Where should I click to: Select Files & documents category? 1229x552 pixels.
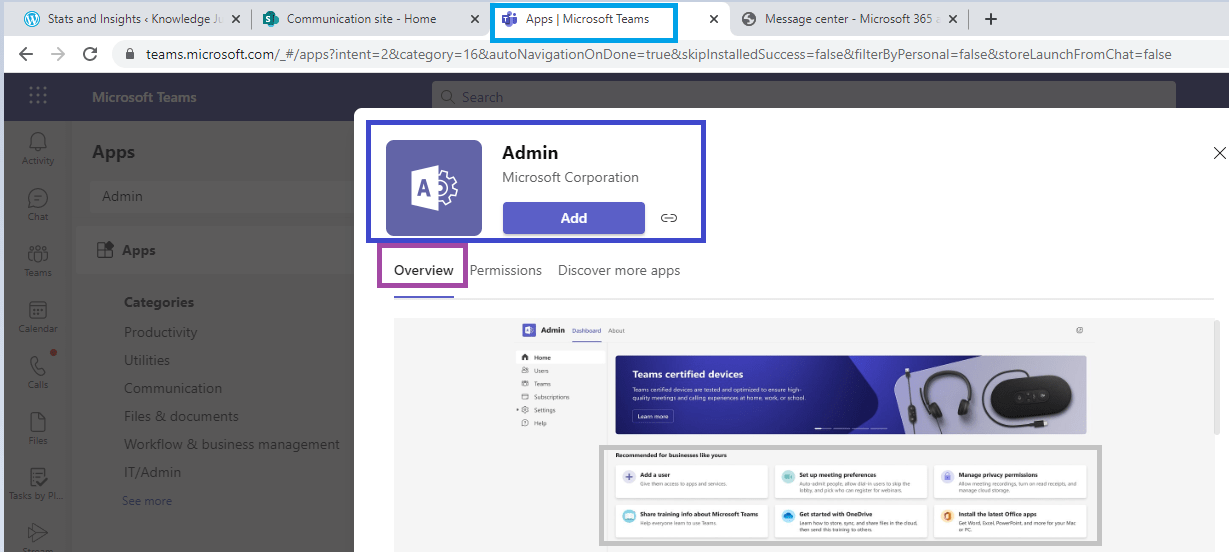pyautogui.click(x=181, y=416)
